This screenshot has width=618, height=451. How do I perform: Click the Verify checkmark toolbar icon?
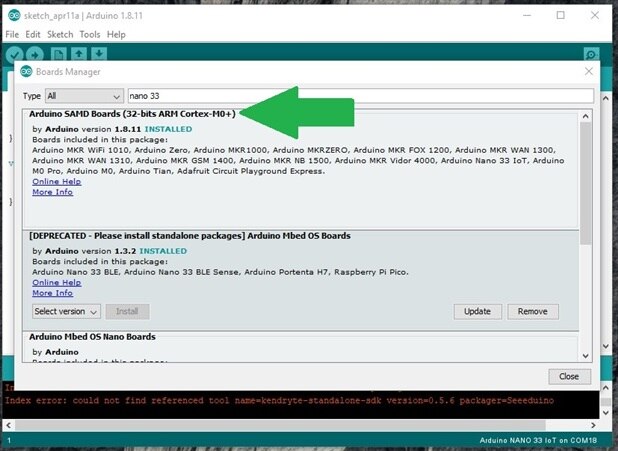15,54
